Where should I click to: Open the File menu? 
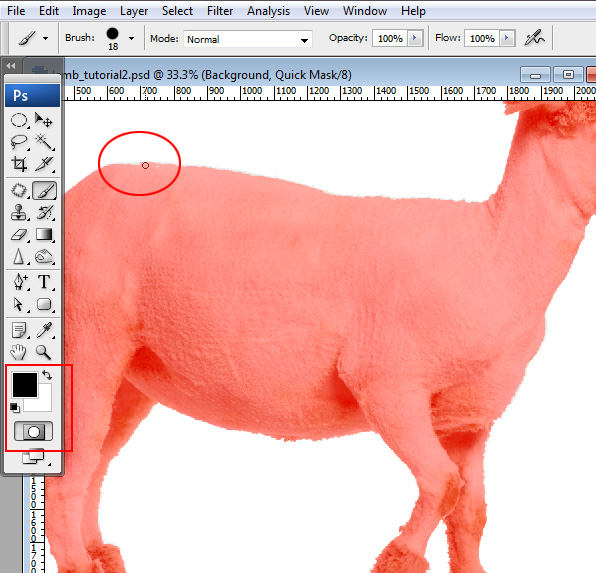pos(16,11)
